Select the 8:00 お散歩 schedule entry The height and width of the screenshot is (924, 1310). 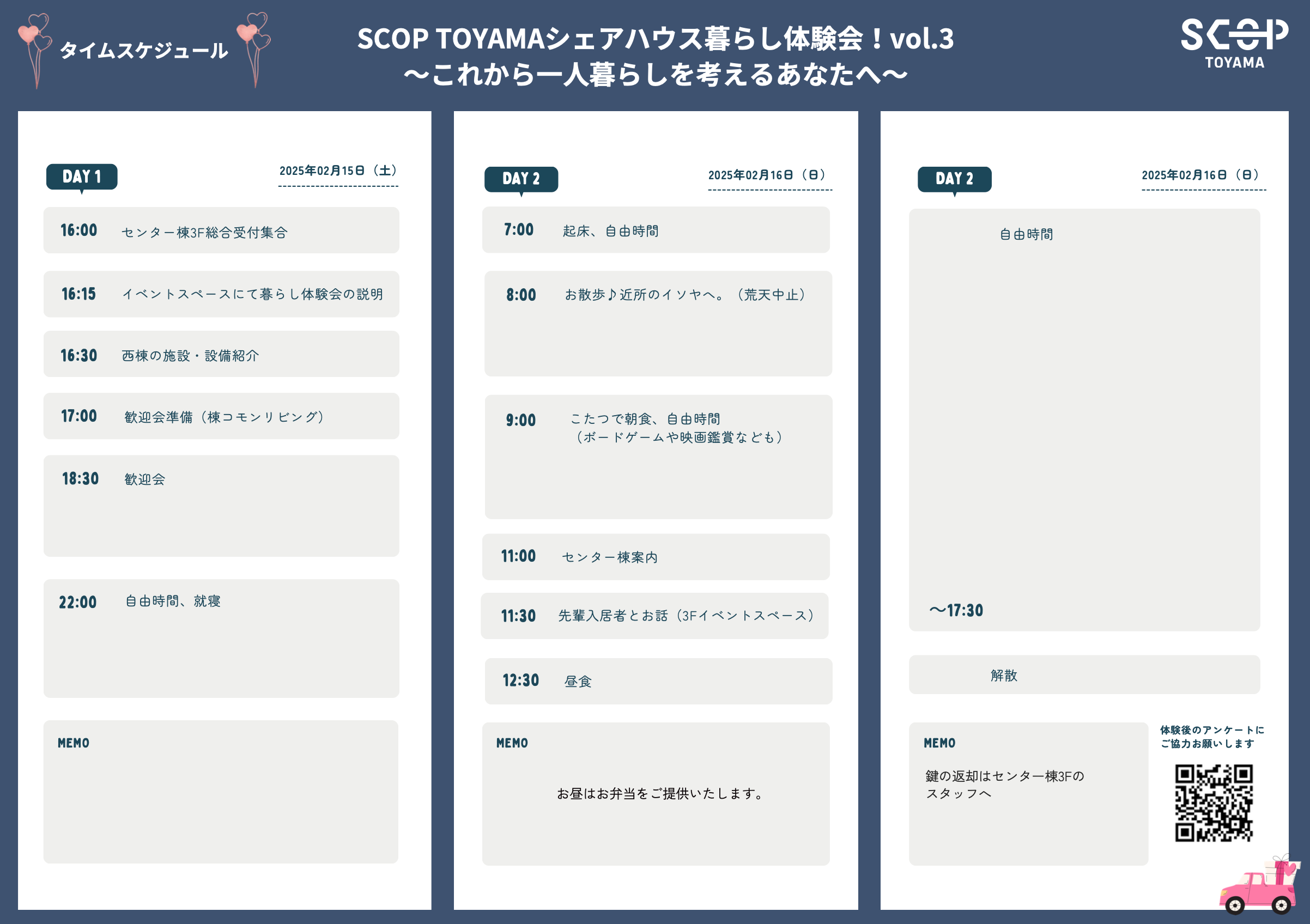658,324
